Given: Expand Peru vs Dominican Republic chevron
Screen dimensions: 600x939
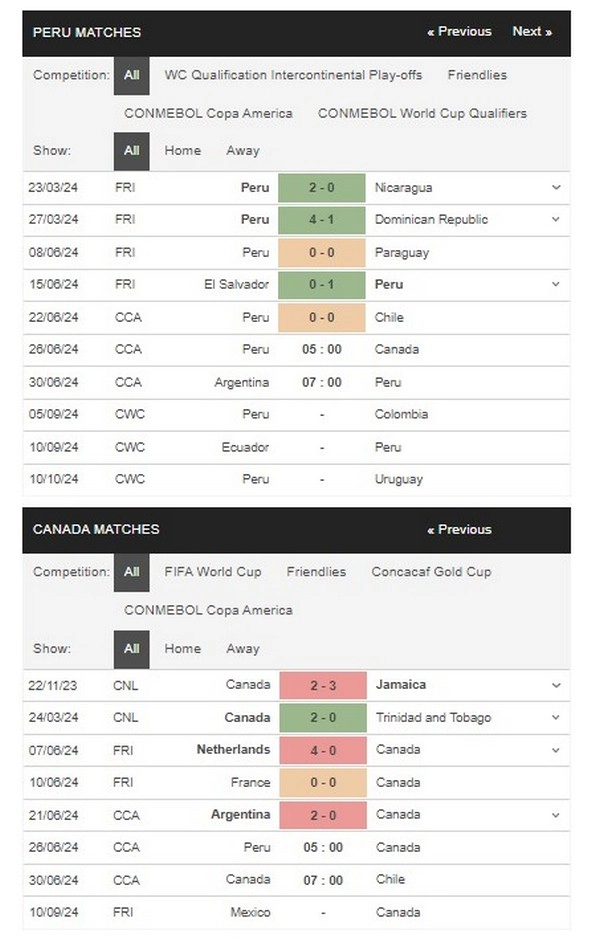Looking at the screenshot, I should pos(556,219).
